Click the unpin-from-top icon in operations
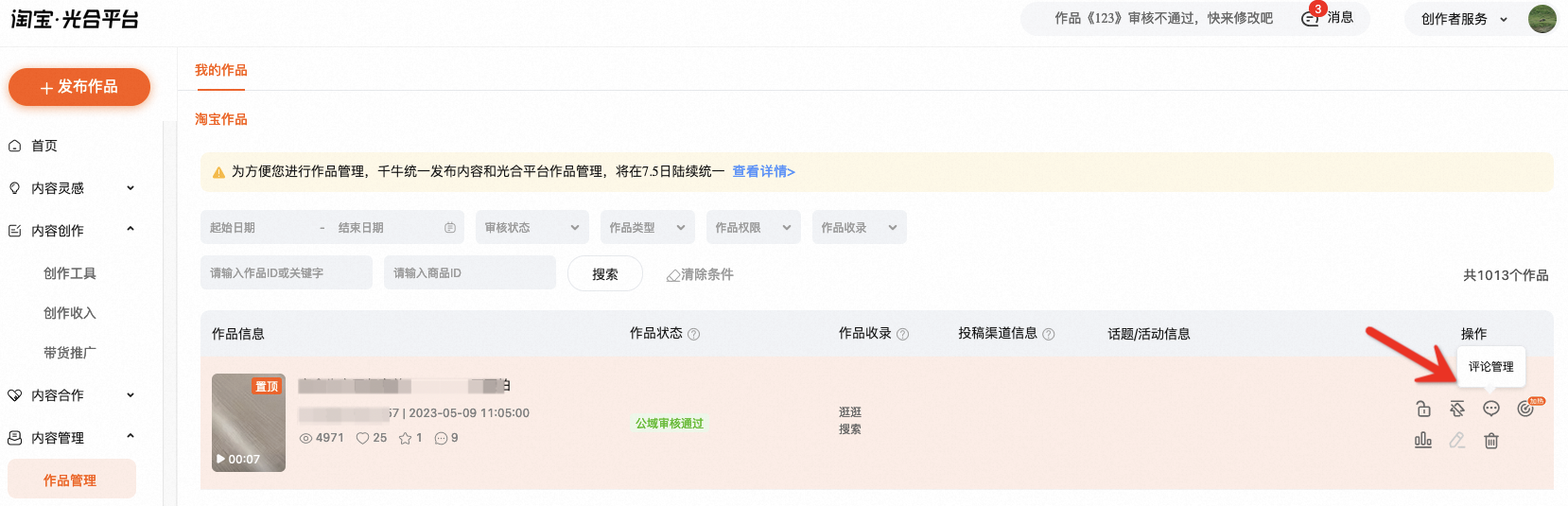 point(1457,409)
